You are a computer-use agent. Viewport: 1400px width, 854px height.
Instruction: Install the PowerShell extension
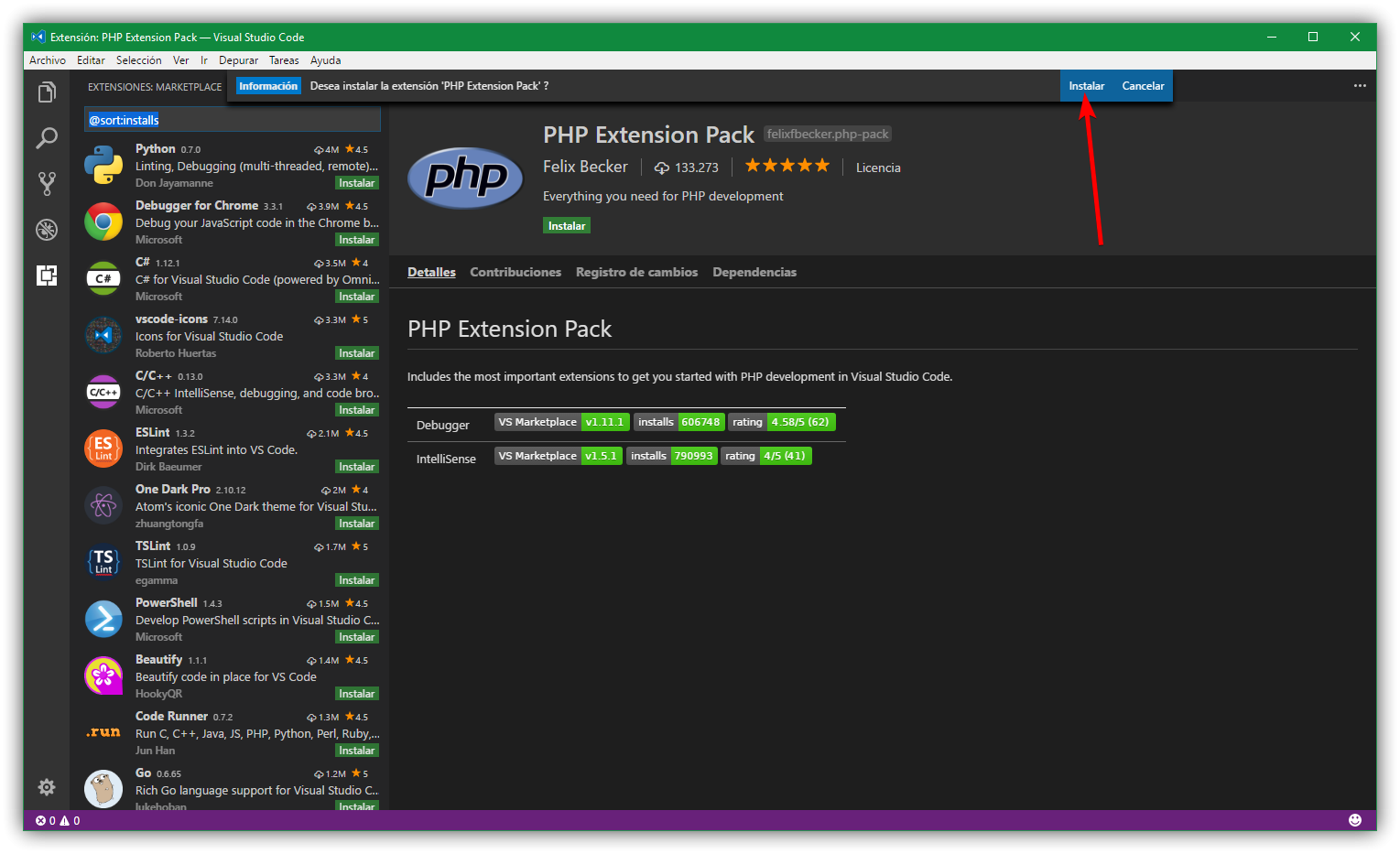pos(356,637)
